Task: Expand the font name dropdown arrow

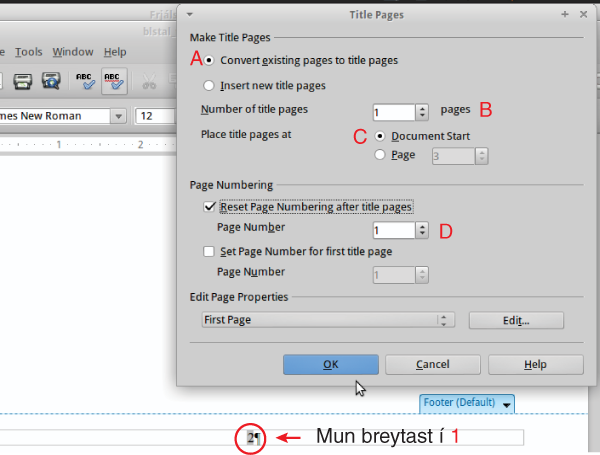Action: tap(118, 116)
